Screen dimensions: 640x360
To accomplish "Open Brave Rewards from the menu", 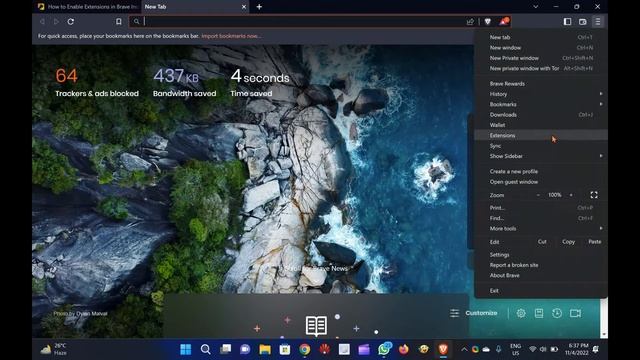I will (x=541, y=84).
